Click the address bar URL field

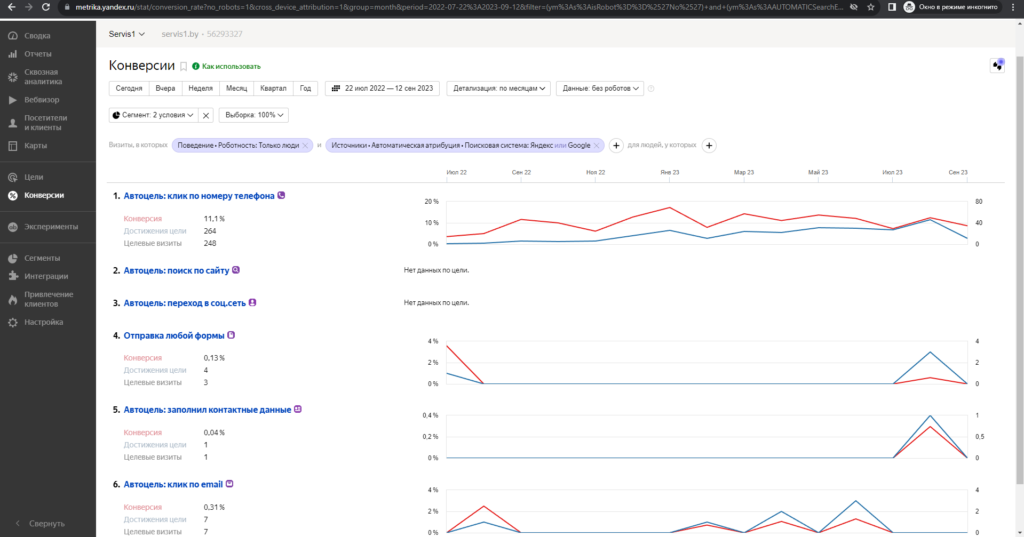tap(459, 7)
